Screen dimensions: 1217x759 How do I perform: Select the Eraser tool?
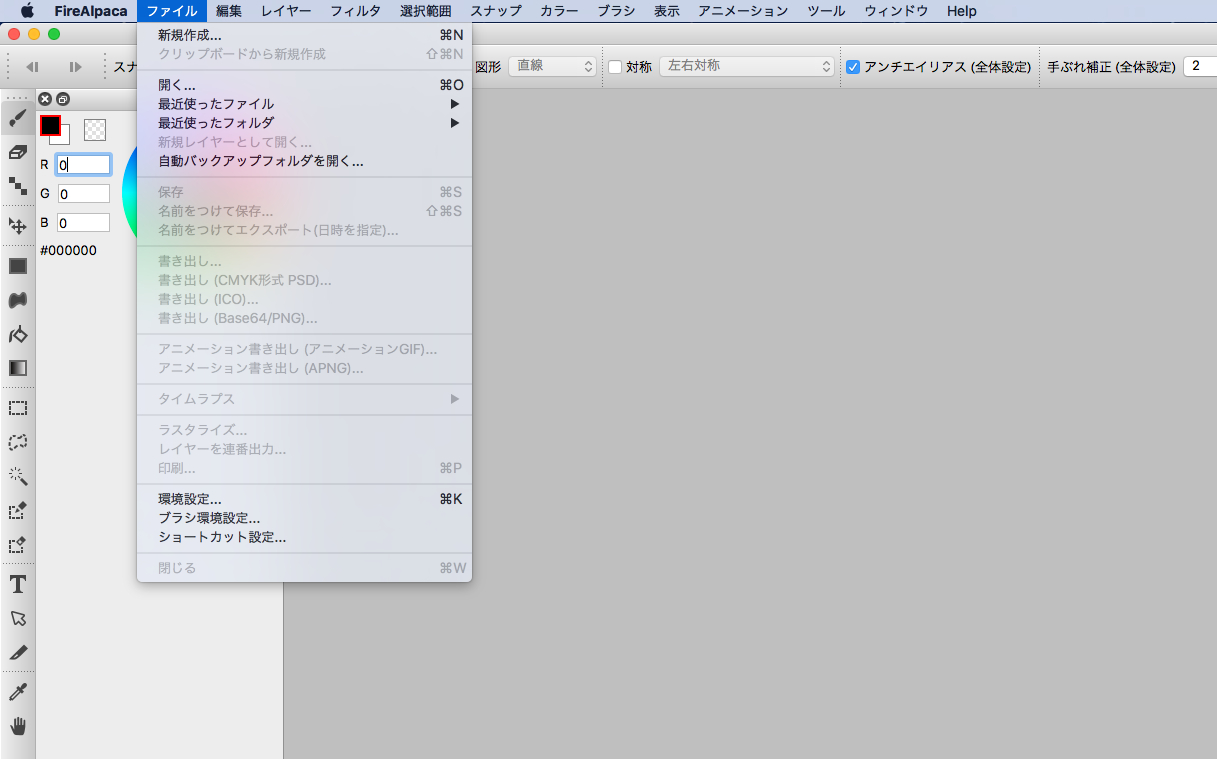(x=17, y=152)
